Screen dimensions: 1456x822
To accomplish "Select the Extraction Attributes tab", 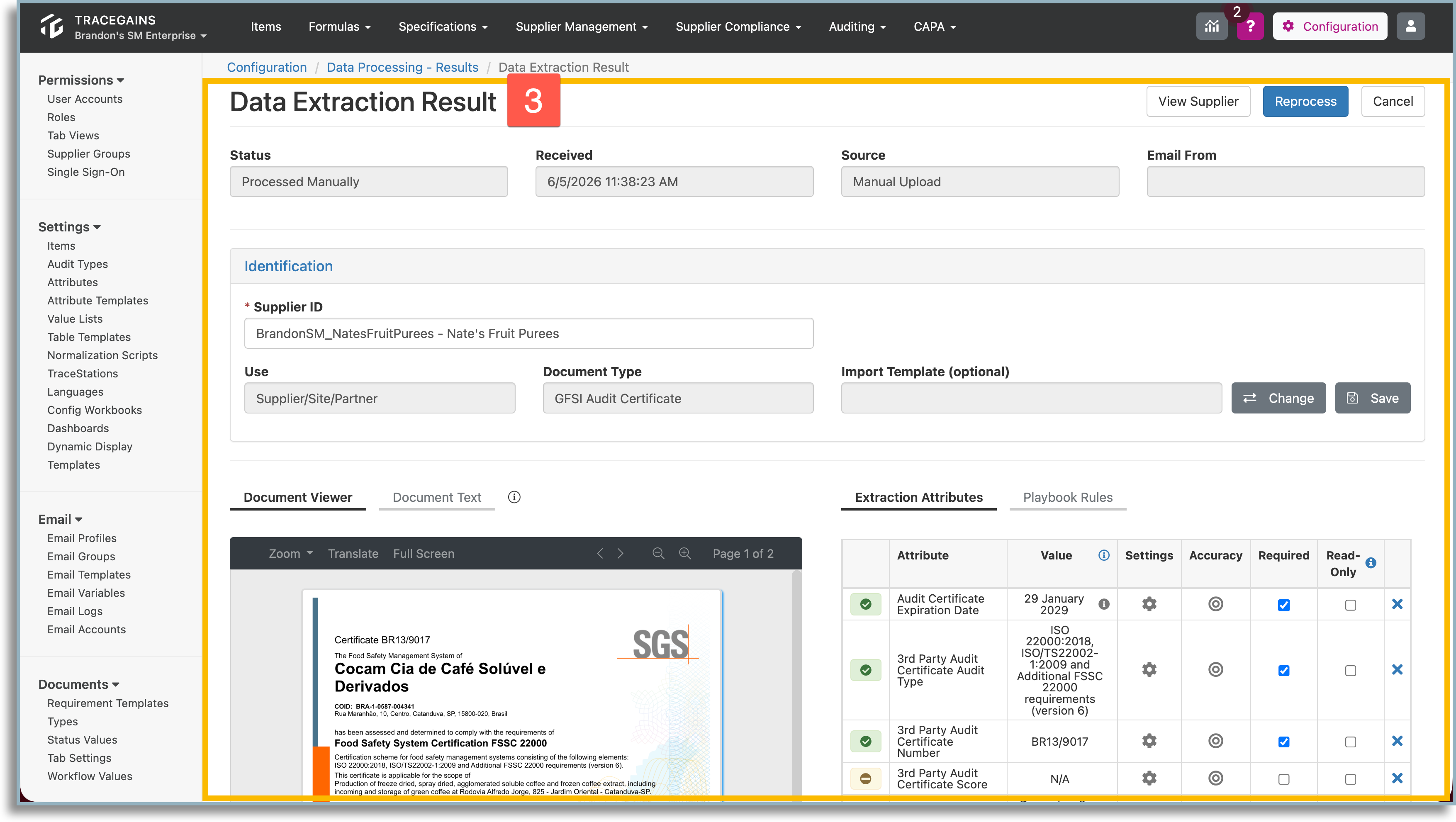I will pyautogui.click(x=918, y=497).
